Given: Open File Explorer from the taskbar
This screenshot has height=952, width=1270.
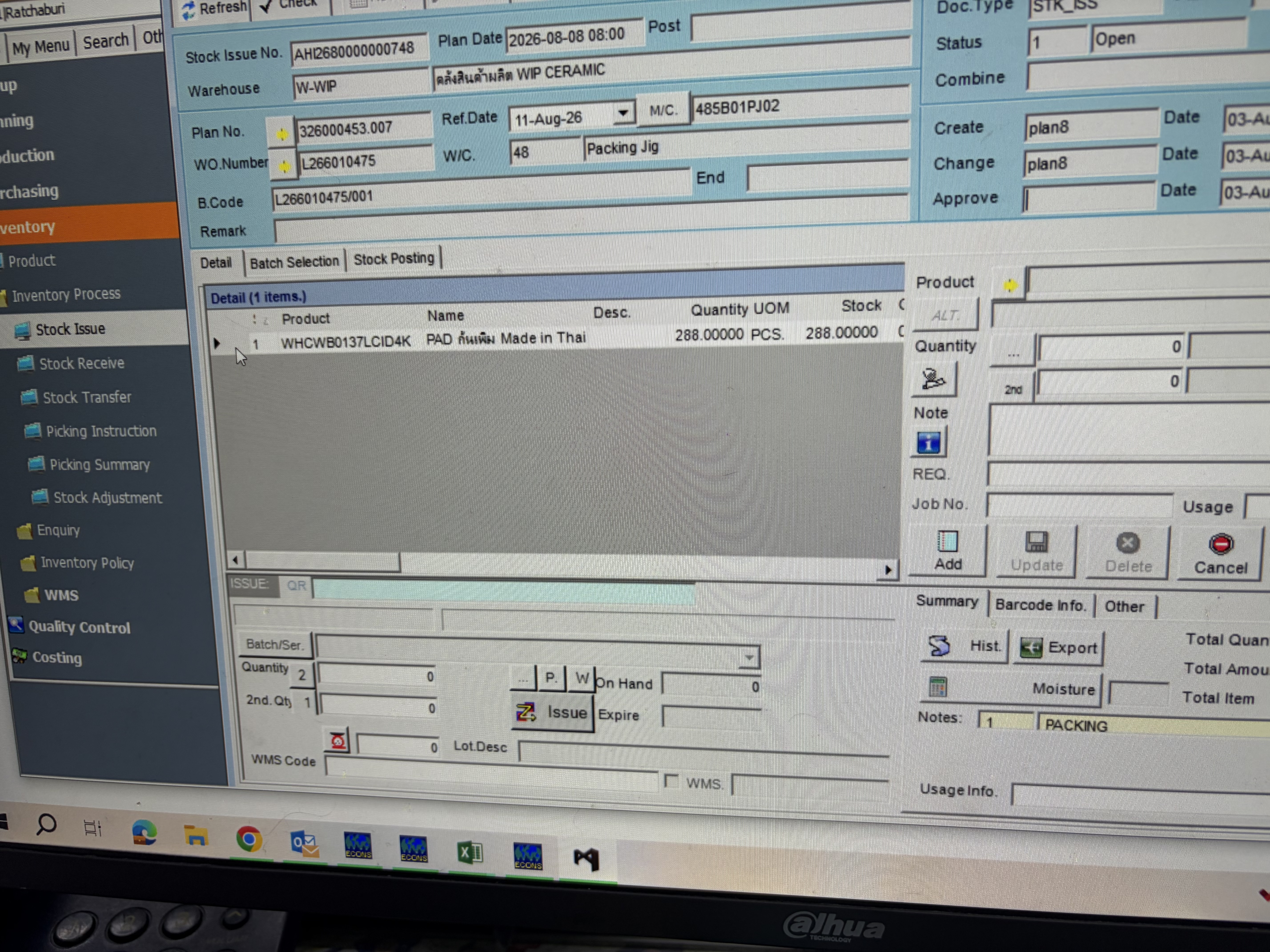Looking at the screenshot, I should (196, 836).
